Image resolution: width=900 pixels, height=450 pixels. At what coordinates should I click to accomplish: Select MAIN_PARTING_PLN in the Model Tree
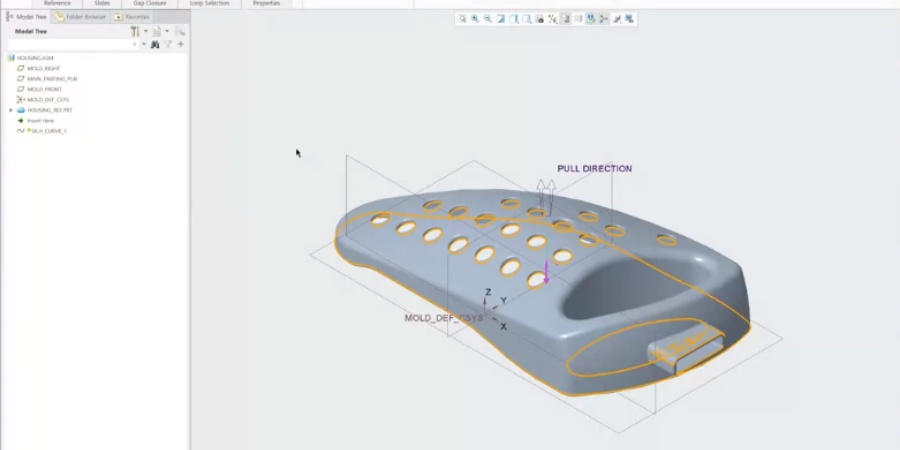[51, 78]
